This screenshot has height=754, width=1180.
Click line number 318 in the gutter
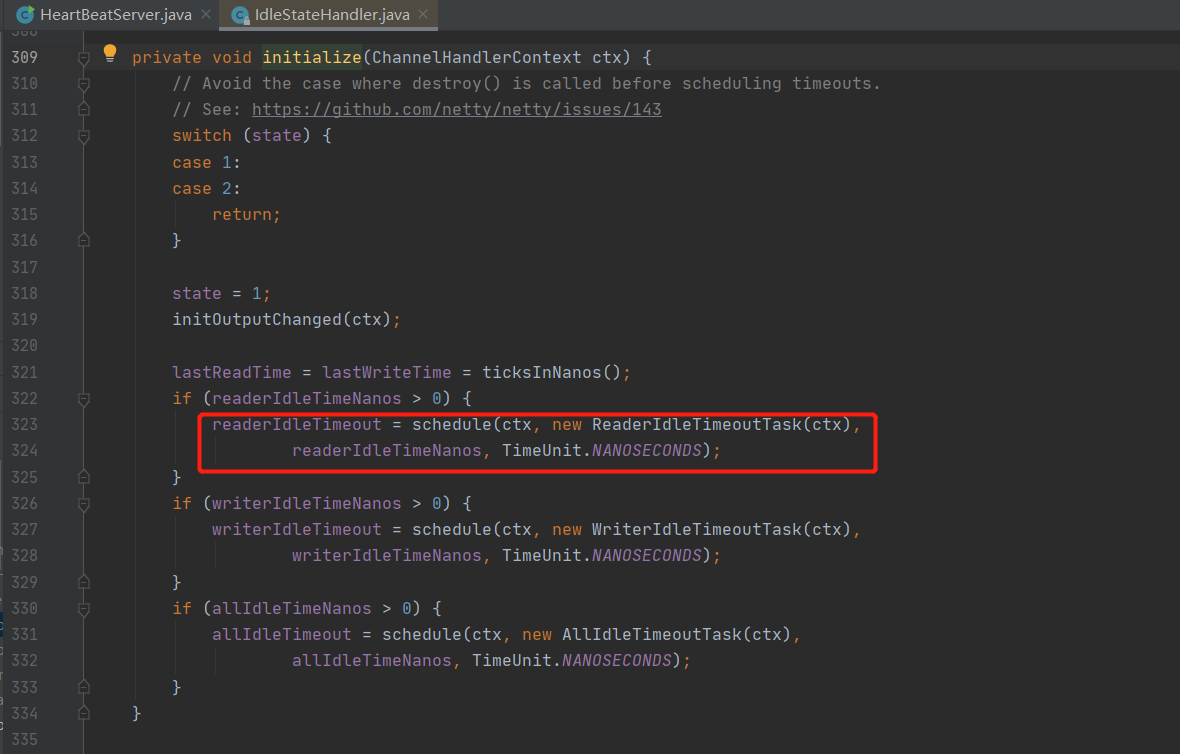(x=24, y=293)
